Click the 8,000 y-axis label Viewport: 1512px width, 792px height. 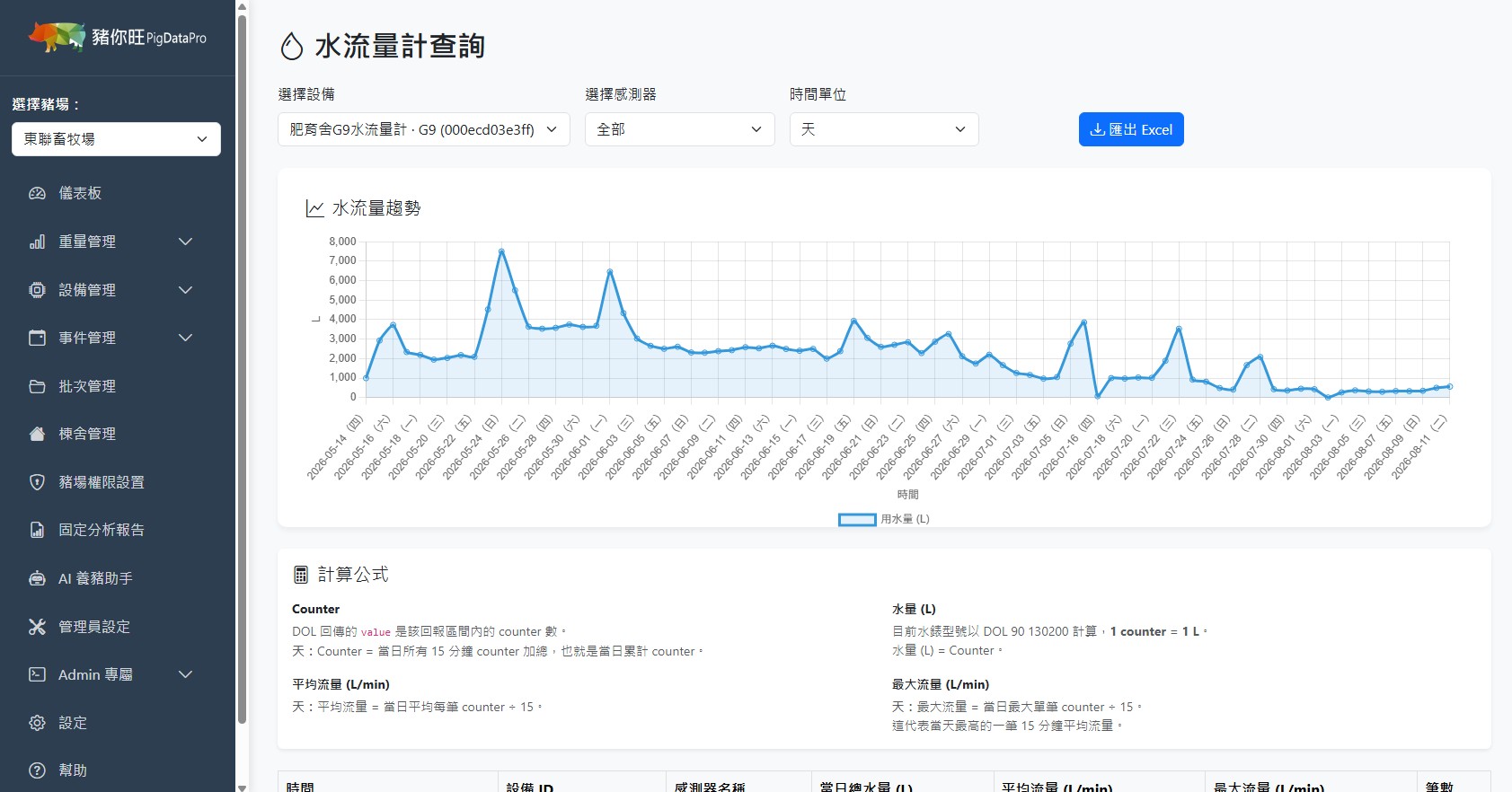342,242
